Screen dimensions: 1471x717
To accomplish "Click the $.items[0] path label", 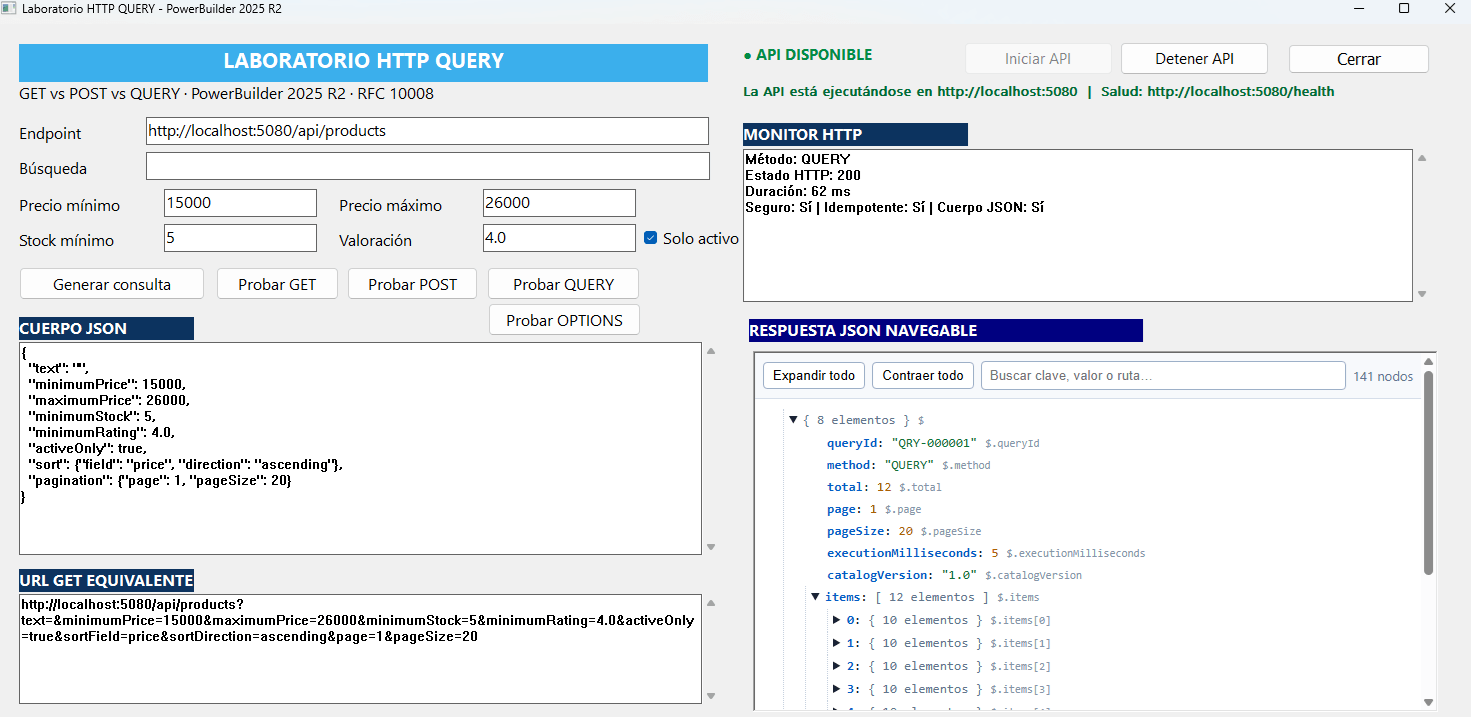I will pyautogui.click(x=1020, y=621).
